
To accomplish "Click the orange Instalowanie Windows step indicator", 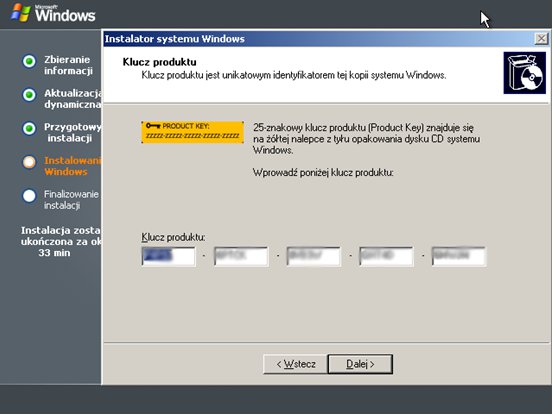I will coord(29,162).
